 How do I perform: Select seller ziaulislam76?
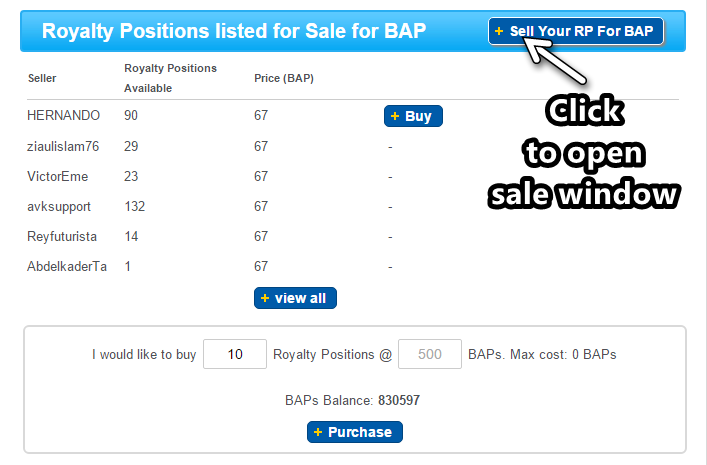click(63, 146)
